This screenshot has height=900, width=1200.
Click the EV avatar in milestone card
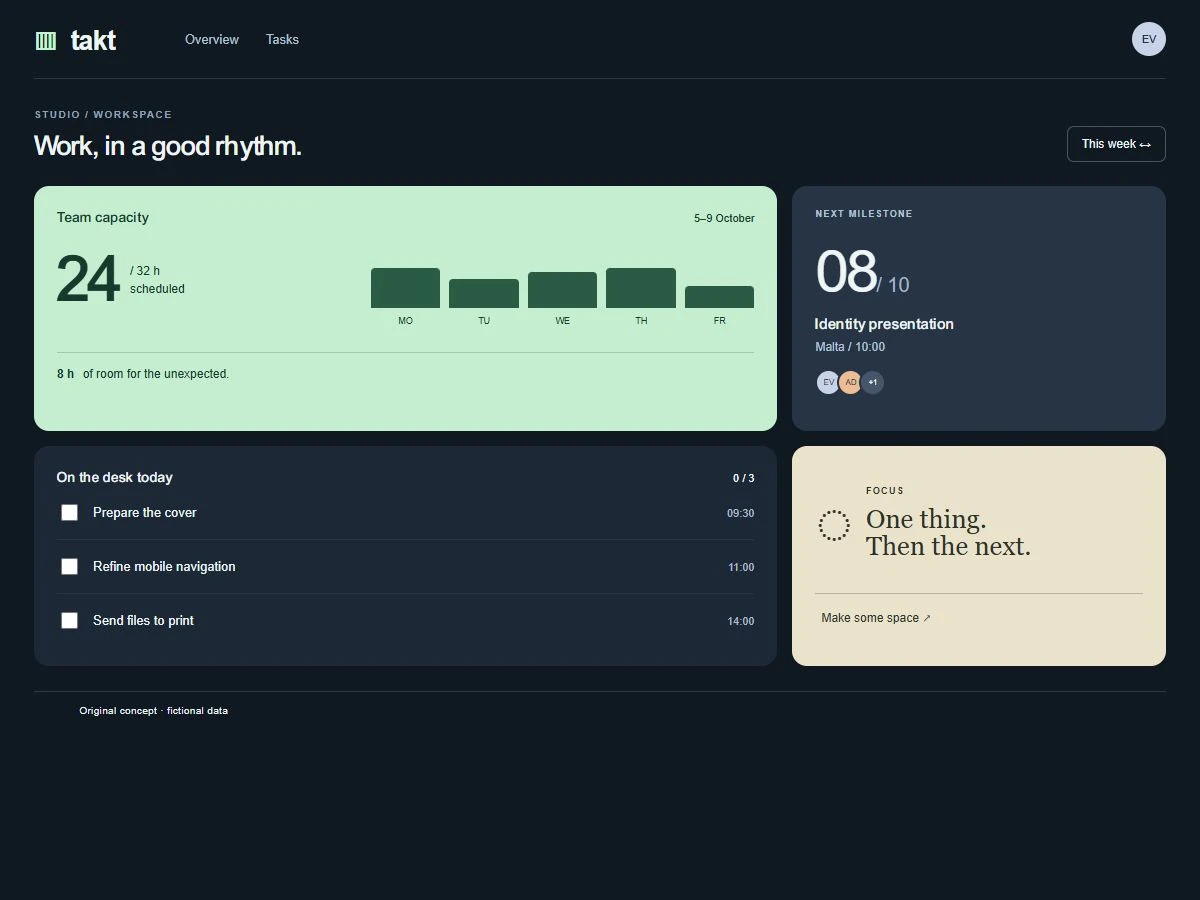point(828,382)
